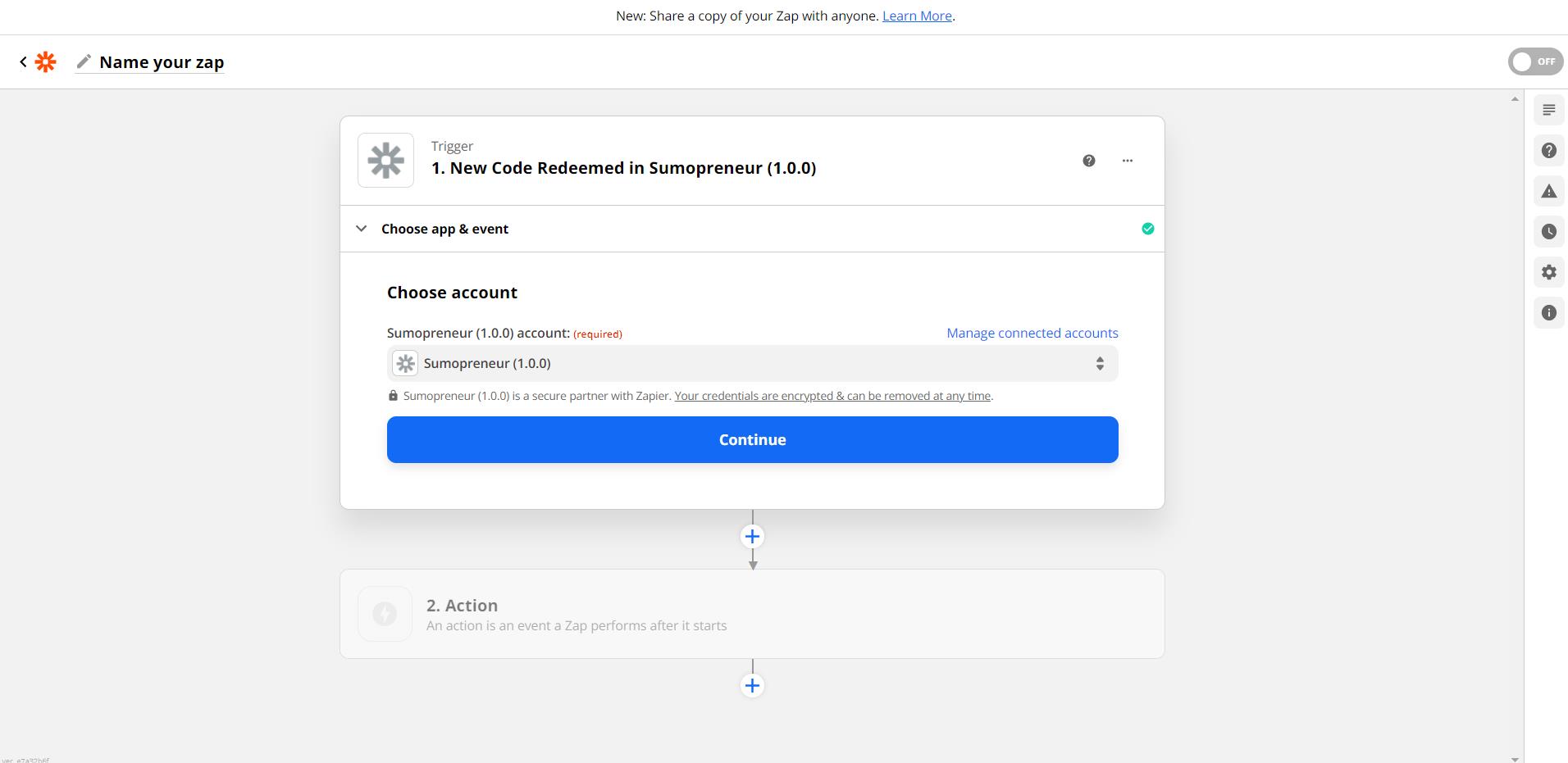Viewport: 1568px width, 763px height.
Task: Add a step between trigger and action
Action: click(x=752, y=537)
